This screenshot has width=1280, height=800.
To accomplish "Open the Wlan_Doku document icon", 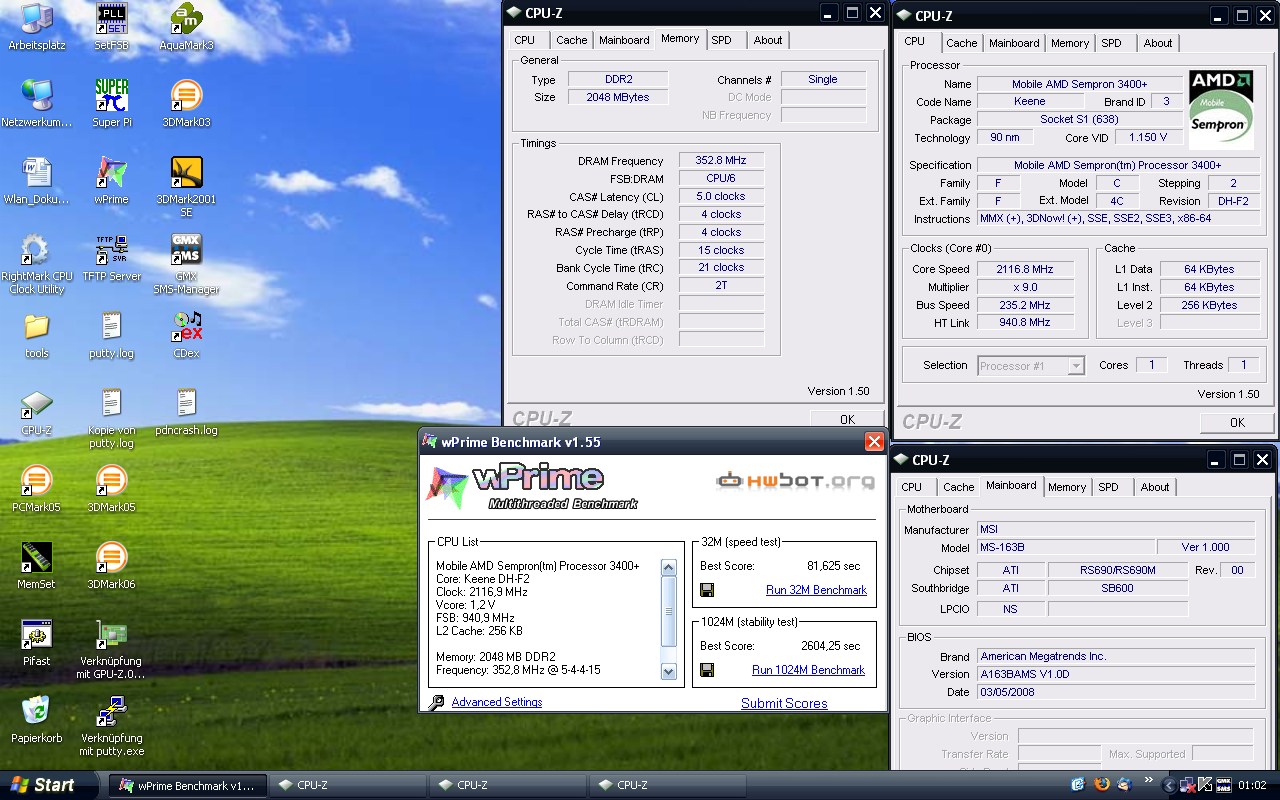I will [37, 172].
